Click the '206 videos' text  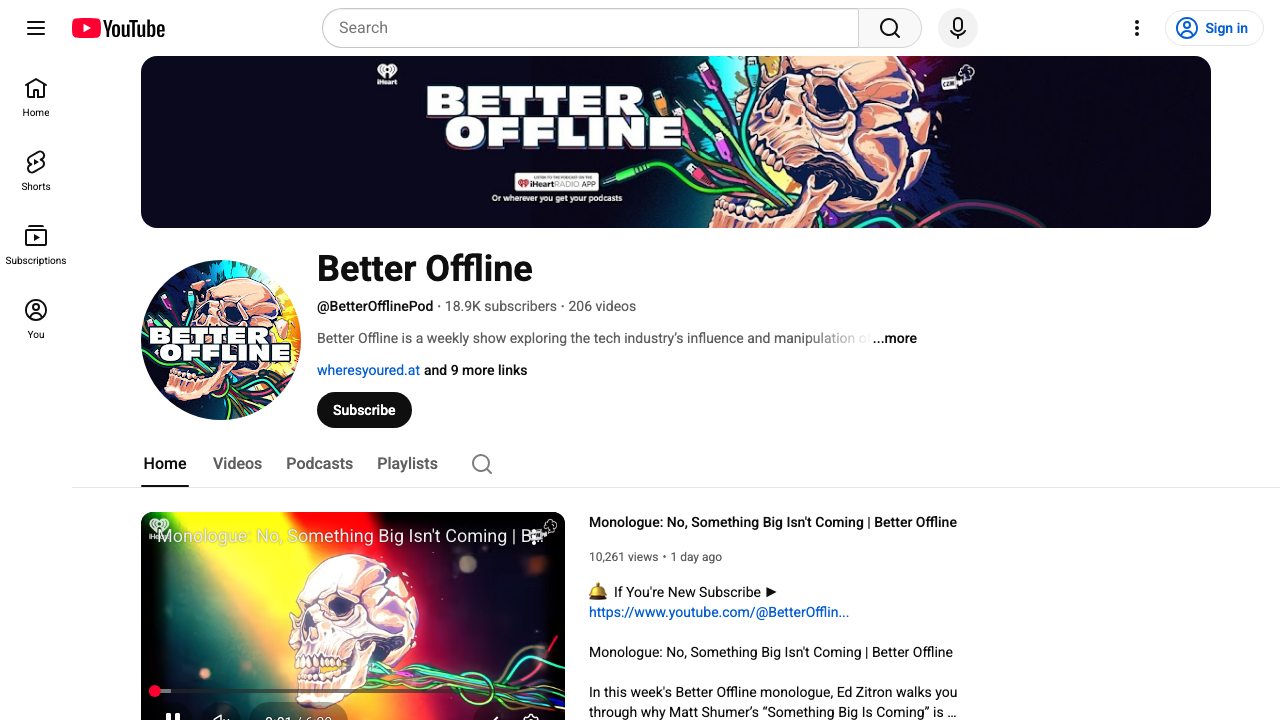pyautogui.click(x=602, y=306)
